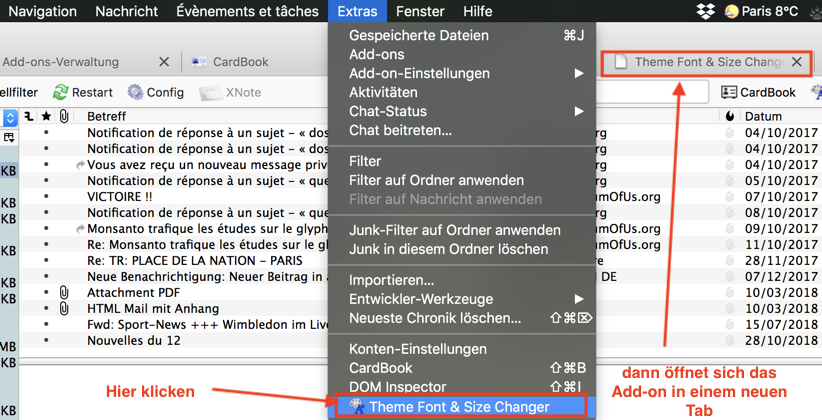Click the Dropbox menu bar icon
This screenshot has height=420, width=822.
[x=705, y=11]
